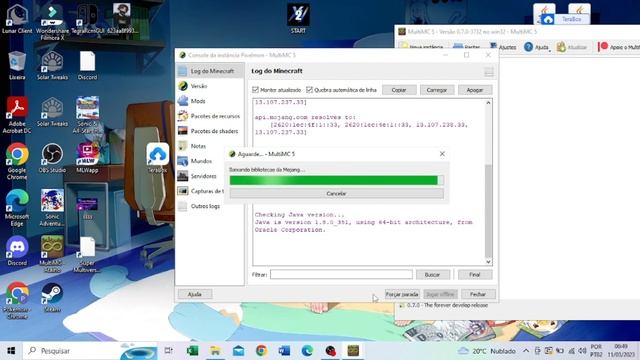Select the MultiMC desktop shortcut
This screenshot has width=640, height=360.
click(x=52, y=254)
